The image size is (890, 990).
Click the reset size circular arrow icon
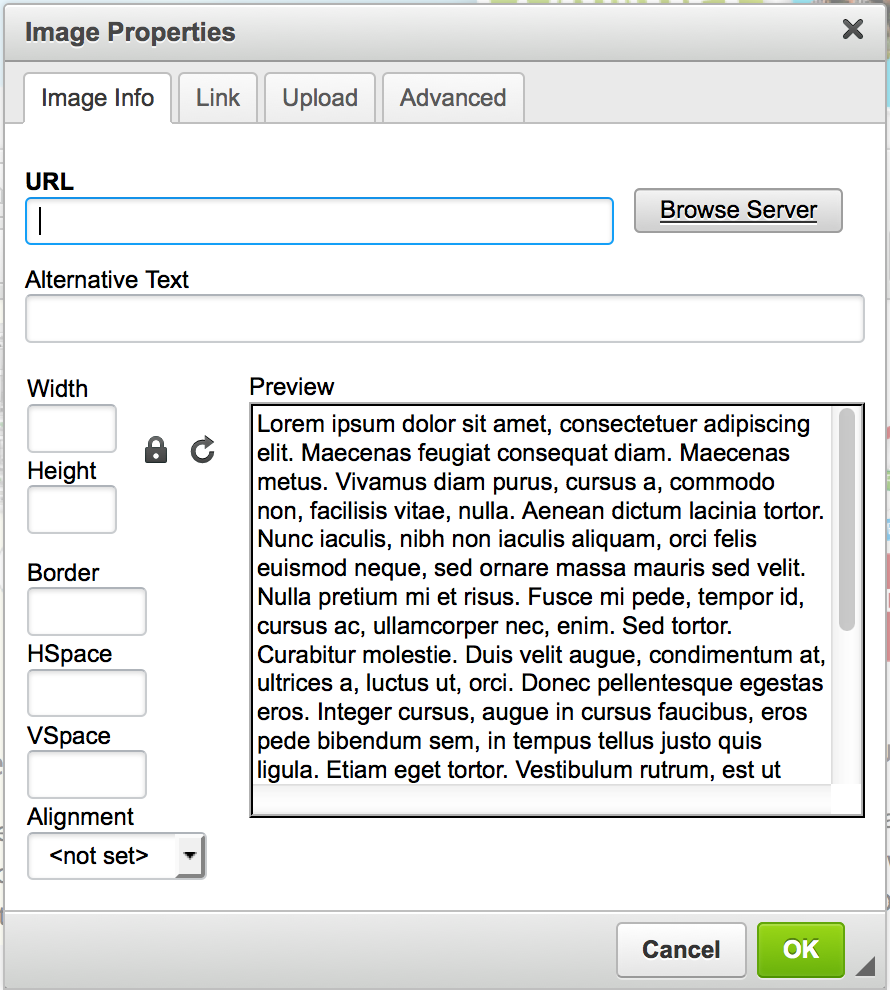(x=203, y=450)
